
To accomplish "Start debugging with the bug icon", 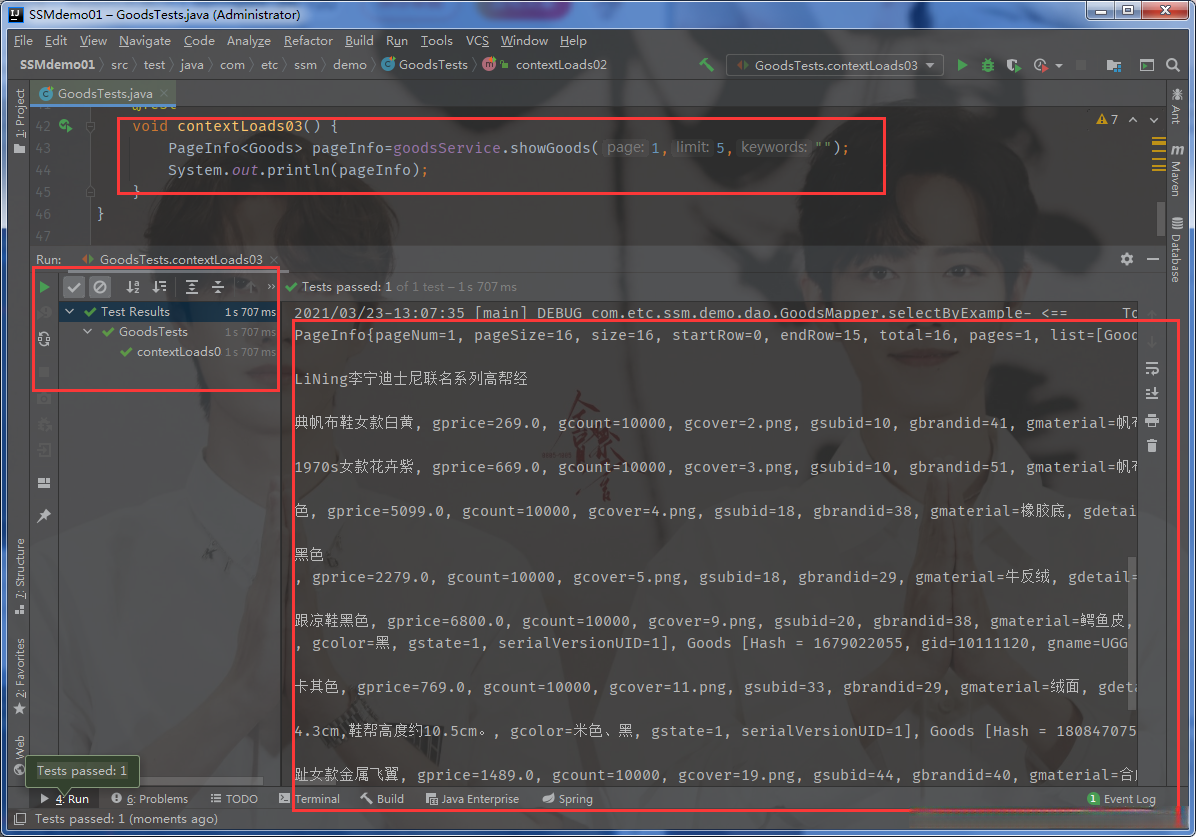I will [x=988, y=66].
